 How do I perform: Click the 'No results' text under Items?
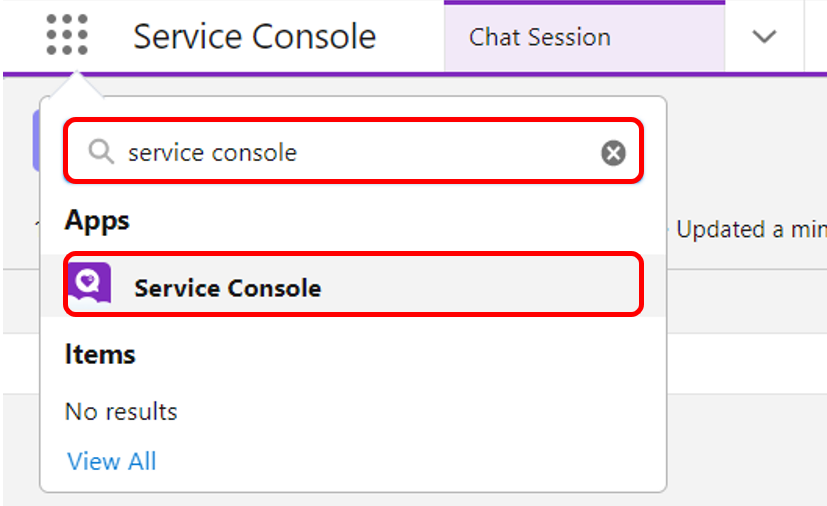pos(121,411)
